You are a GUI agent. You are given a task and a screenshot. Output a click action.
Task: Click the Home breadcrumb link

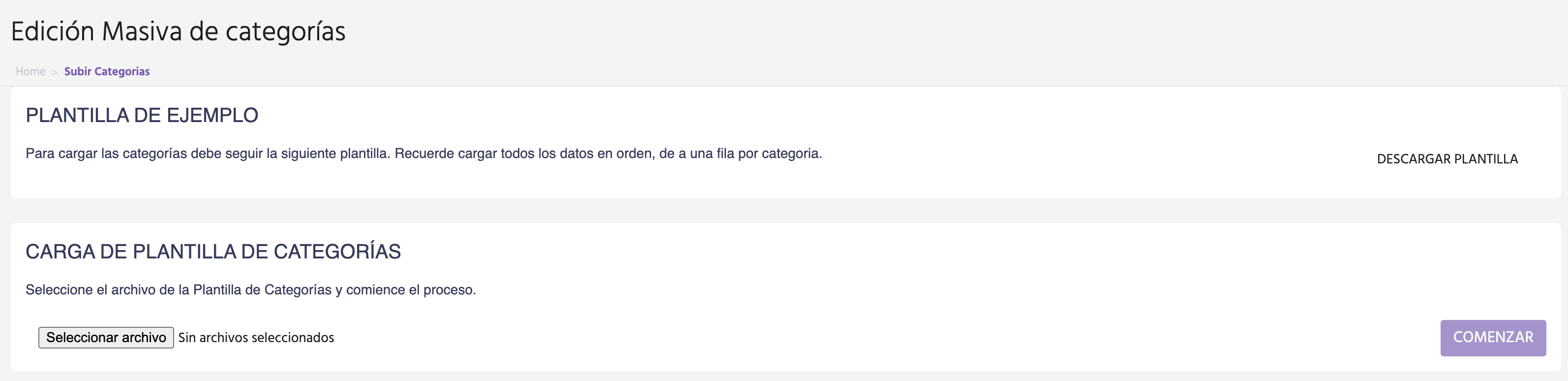(30, 71)
